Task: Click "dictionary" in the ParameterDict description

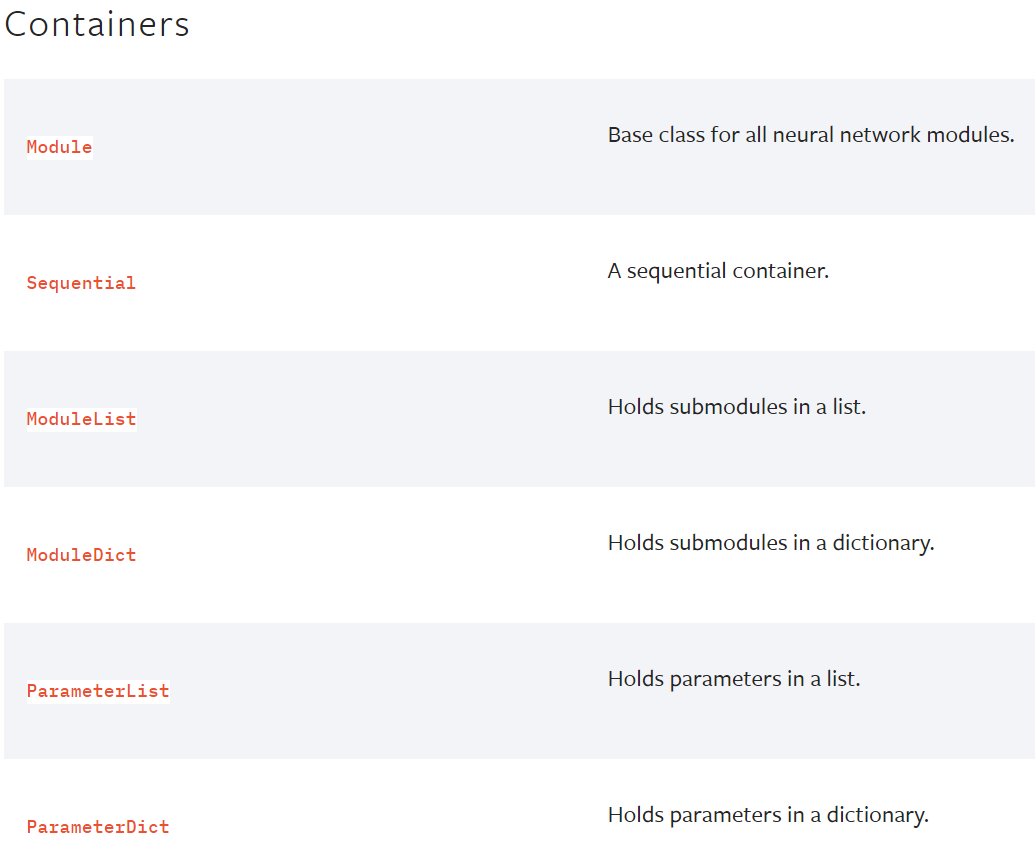Action: (877, 815)
